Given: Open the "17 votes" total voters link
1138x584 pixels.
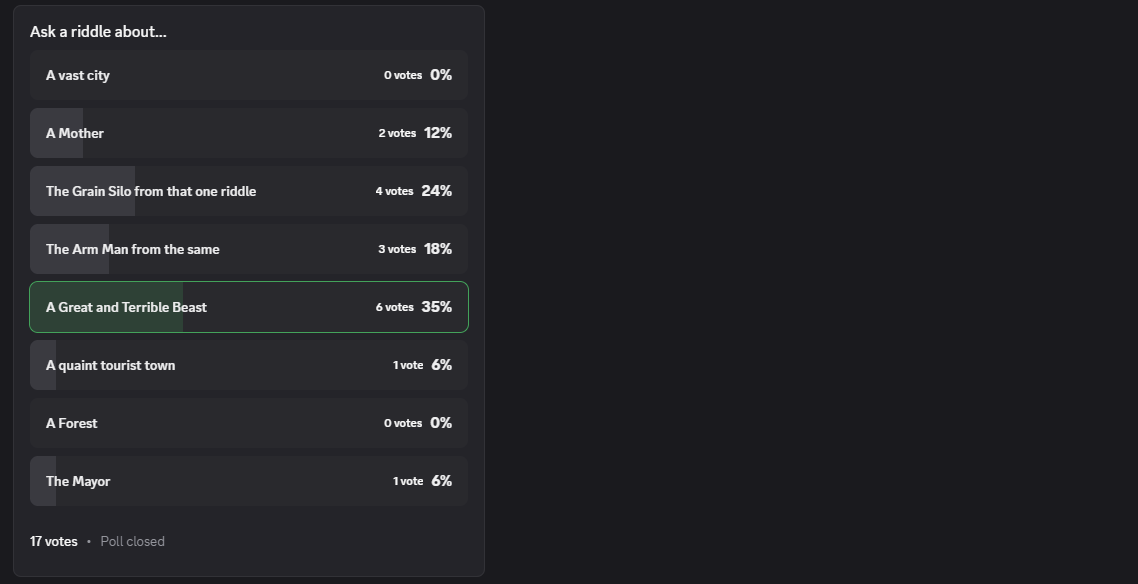Looking at the screenshot, I should pyautogui.click(x=53, y=541).
